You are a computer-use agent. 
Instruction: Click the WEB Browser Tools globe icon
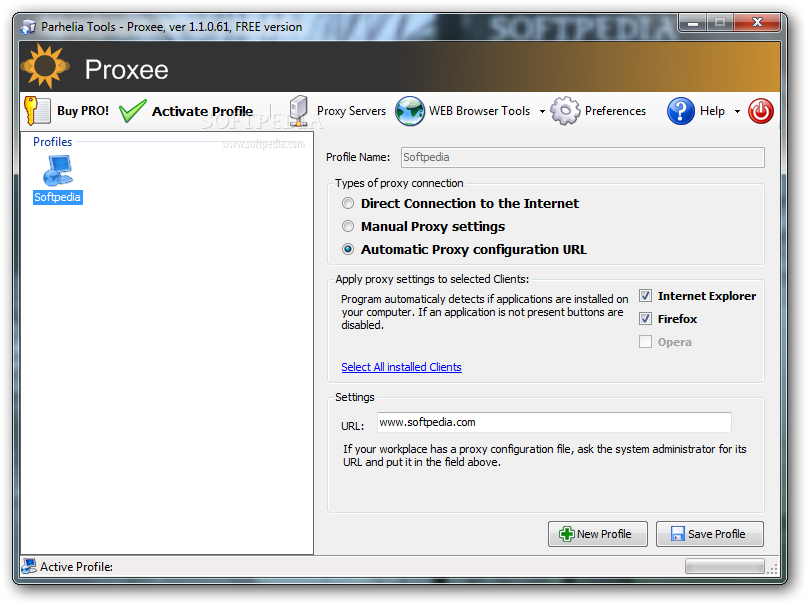click(x=410, y=111)
